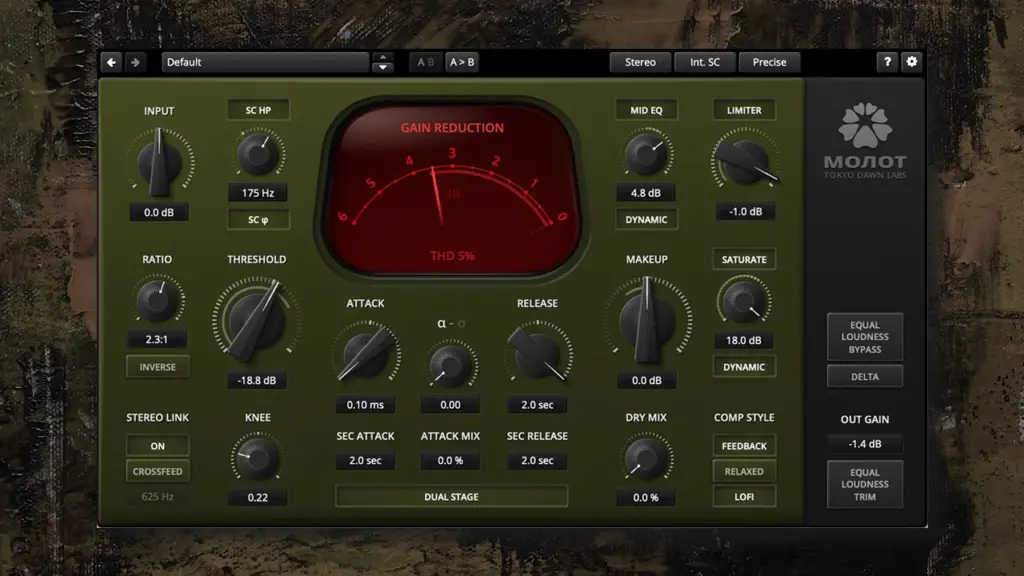Click the EQUAL LOUDNESS BYPASS button
This screenshot has height=576, width=1024.
865,337
